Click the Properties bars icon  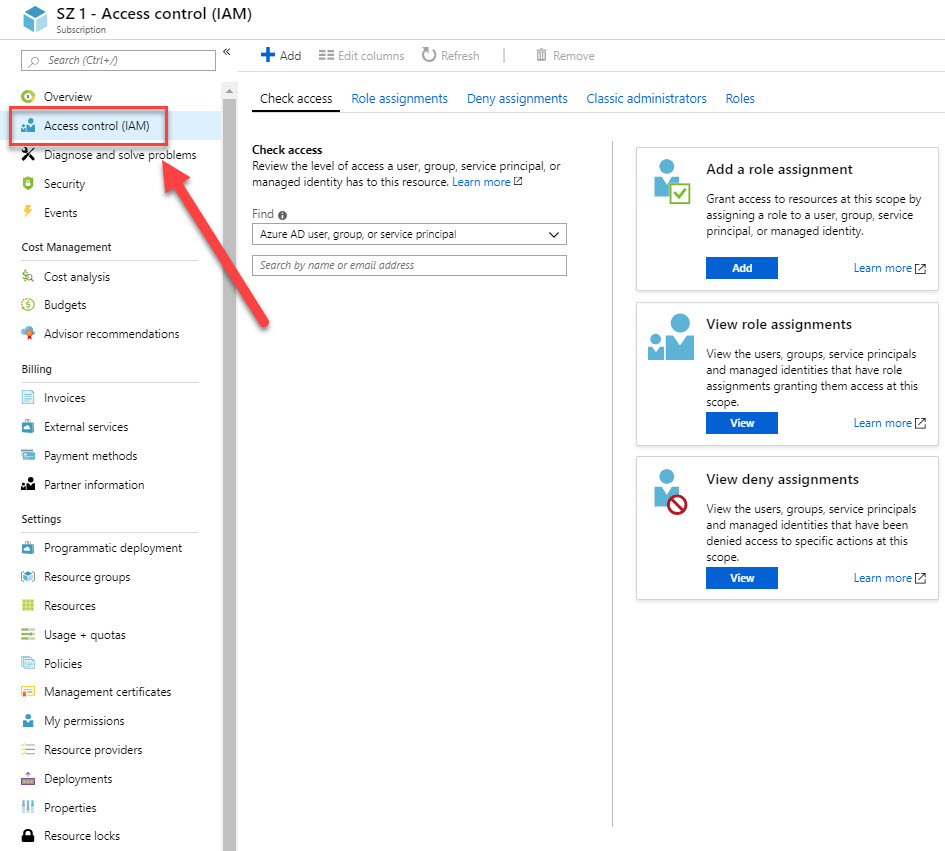coord(28,807)
